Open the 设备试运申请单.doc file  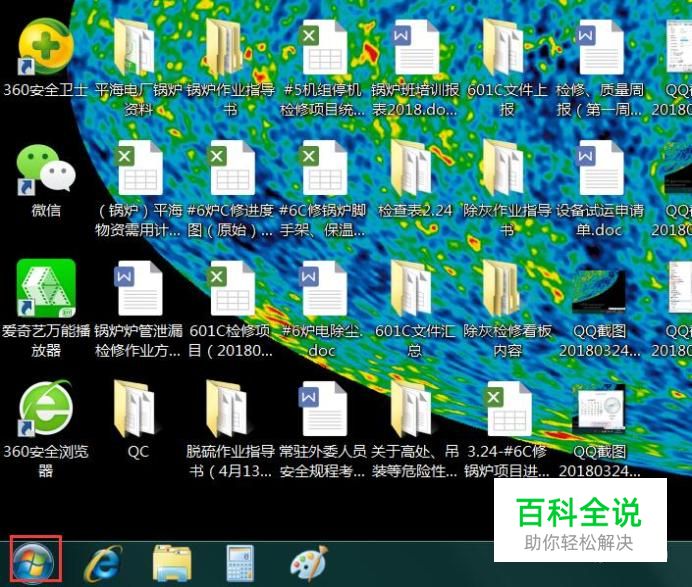(x=600, y=169)
